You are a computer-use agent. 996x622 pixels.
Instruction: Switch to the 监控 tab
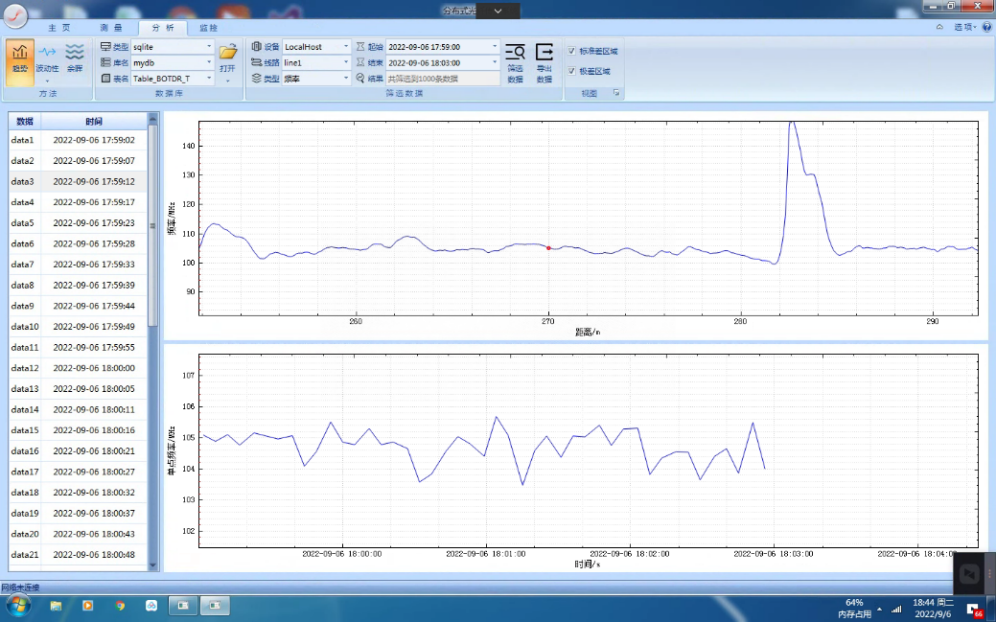coord(208,28)
